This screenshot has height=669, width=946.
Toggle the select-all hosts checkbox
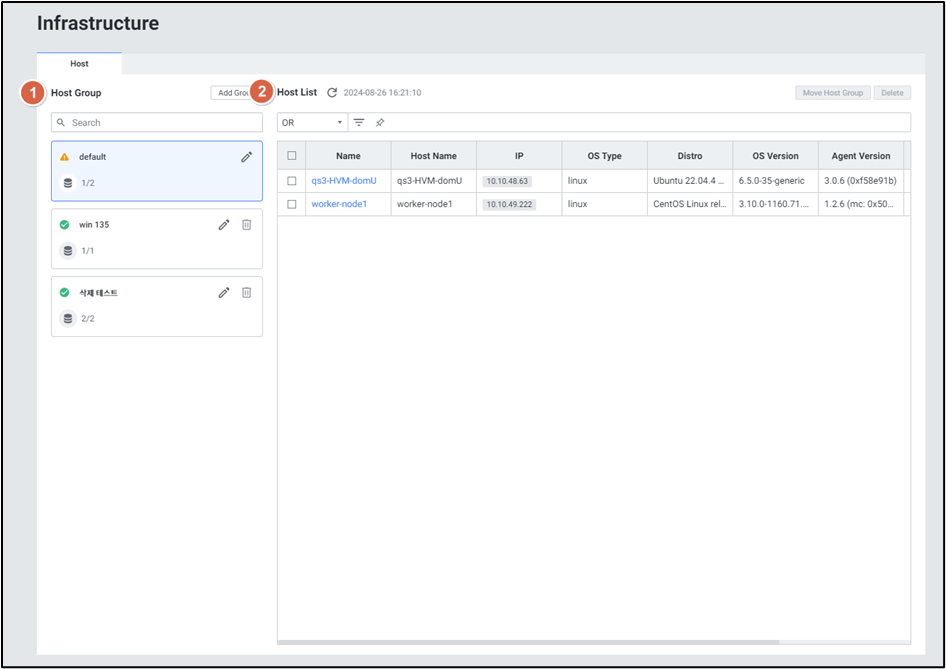[x=292, y=156]
